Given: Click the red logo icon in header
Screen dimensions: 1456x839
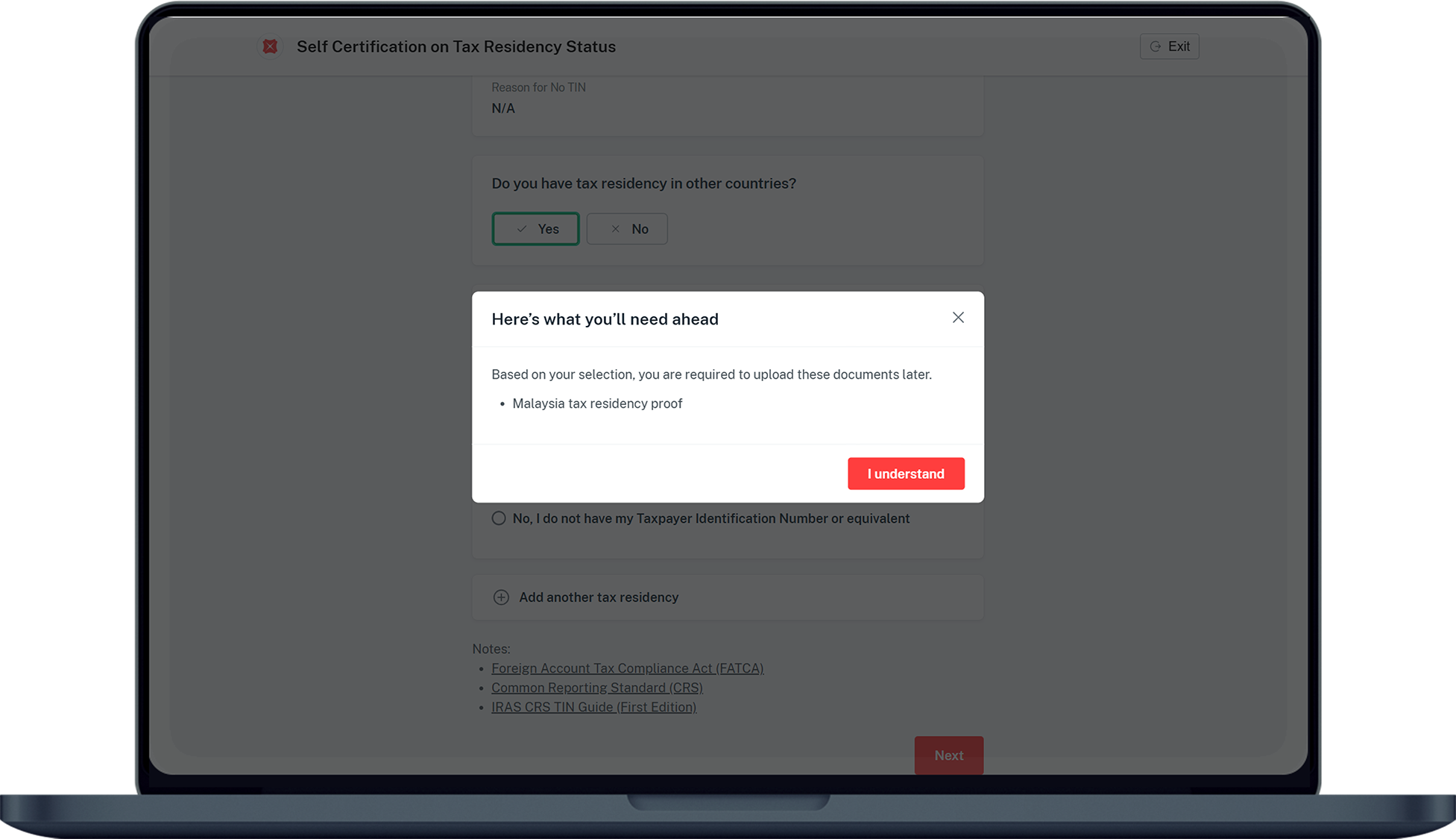Looking at the screenshot, I should tap(270, 46).
